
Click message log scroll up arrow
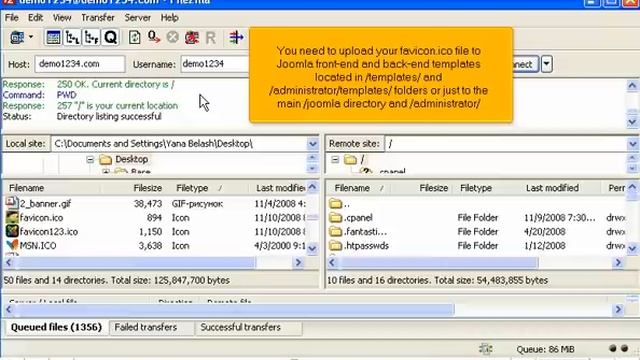[632, 85]
